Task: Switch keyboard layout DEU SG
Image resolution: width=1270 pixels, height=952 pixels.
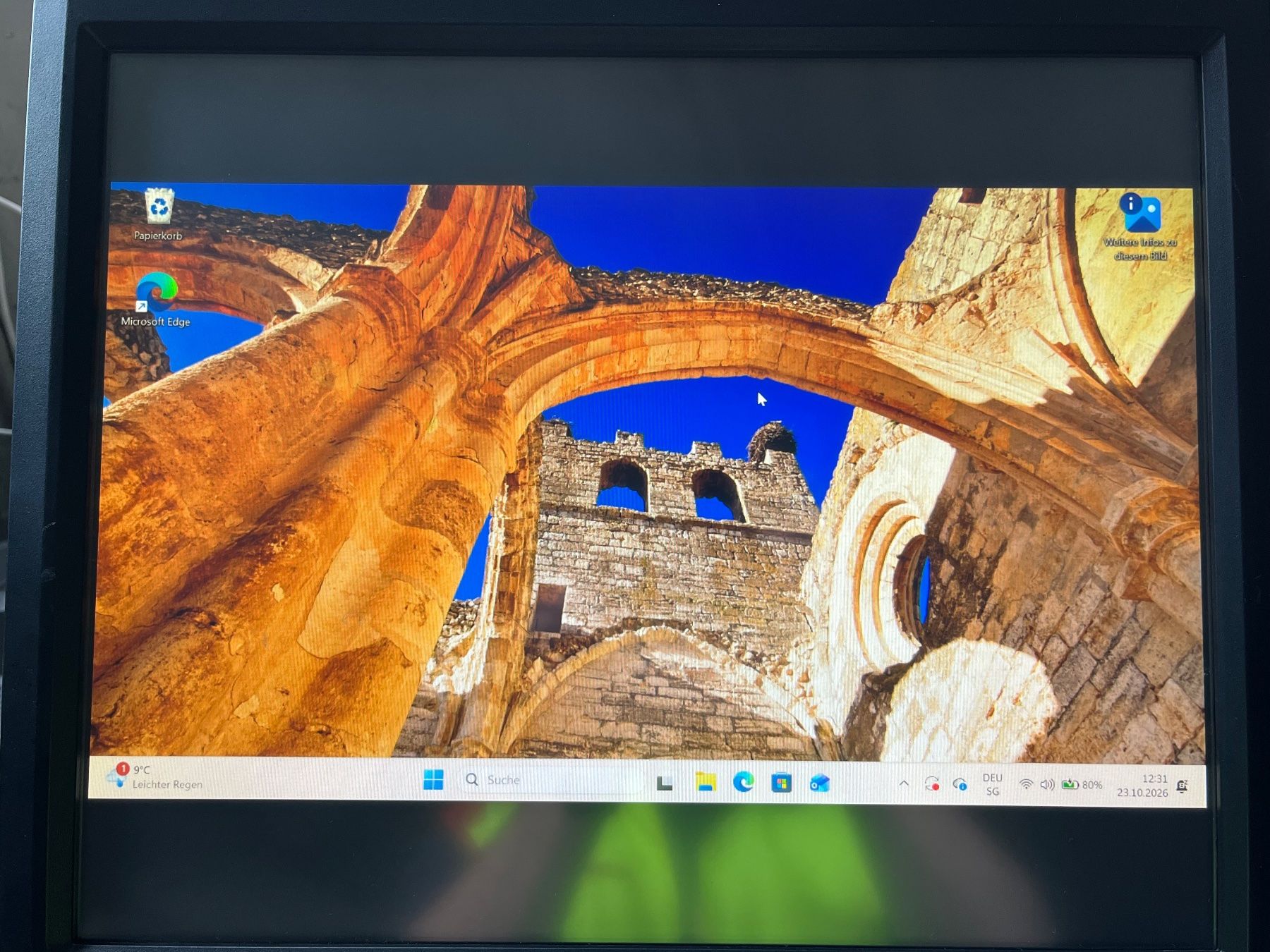Action: point(992,785)
